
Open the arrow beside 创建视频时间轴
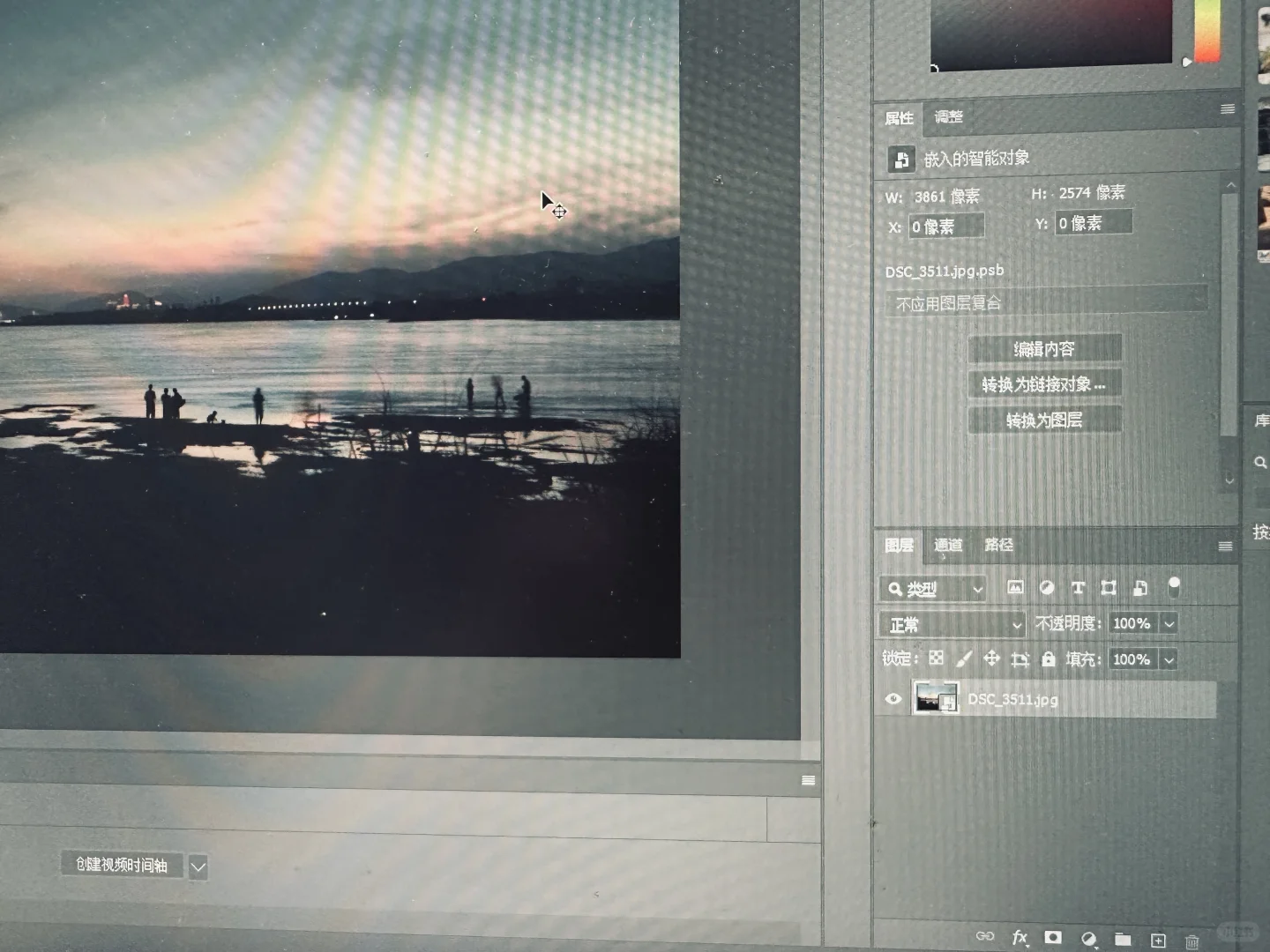[x=198, y=867]
